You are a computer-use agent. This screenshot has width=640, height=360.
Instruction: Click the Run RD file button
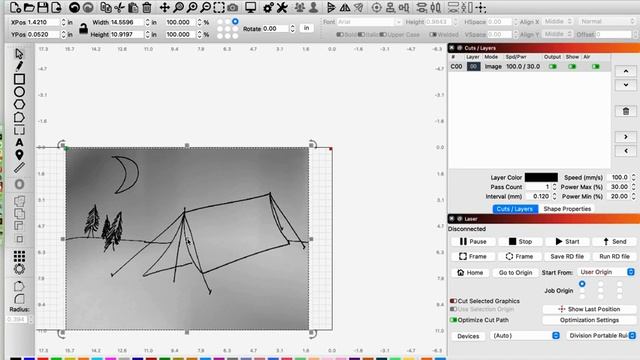[614, 256]
